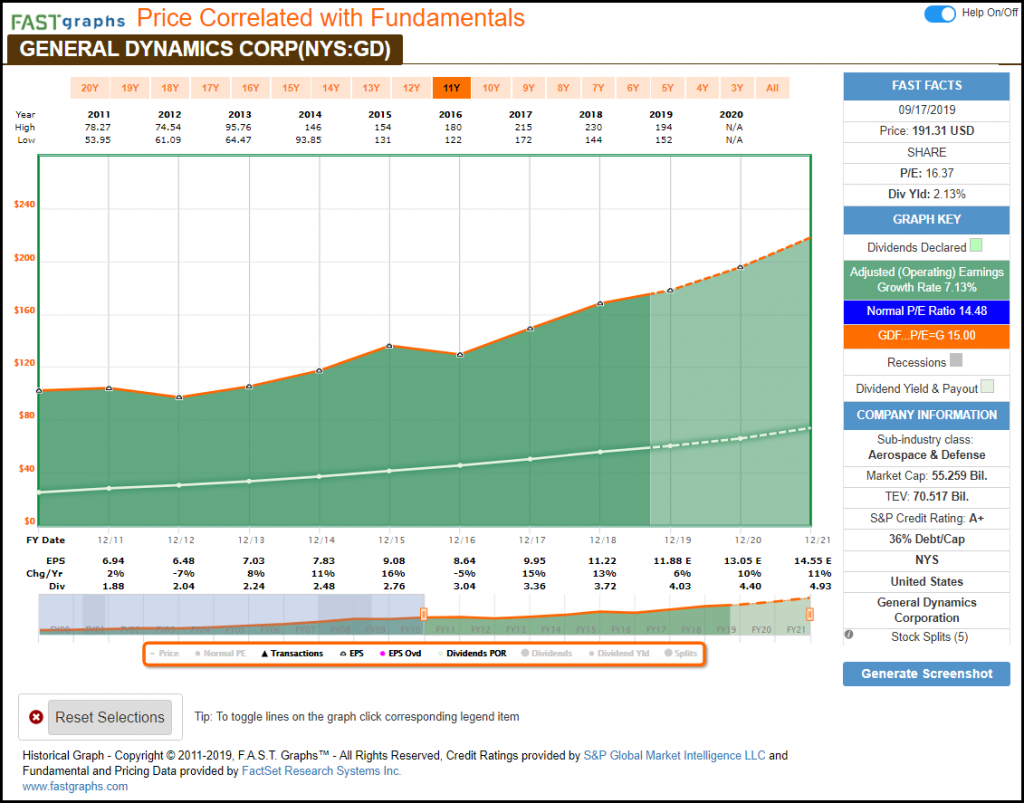This screenshot has height=803, width=1024.
Task: Open S&P Global Market Intelligence LLC link
Action: pyautogui.click(x=674, y=755)
